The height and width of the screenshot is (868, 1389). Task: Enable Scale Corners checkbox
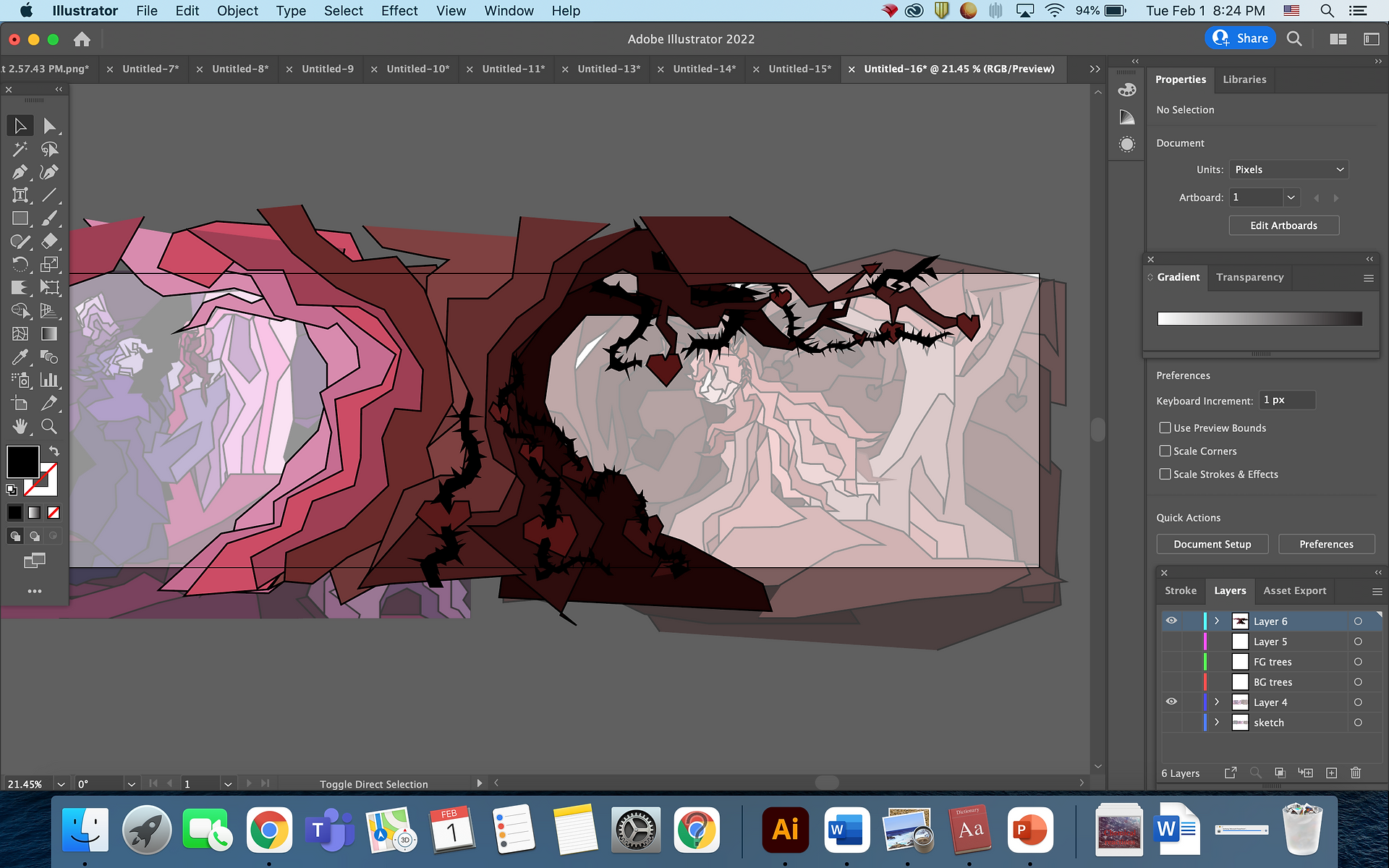click(x=1165, y=451)
